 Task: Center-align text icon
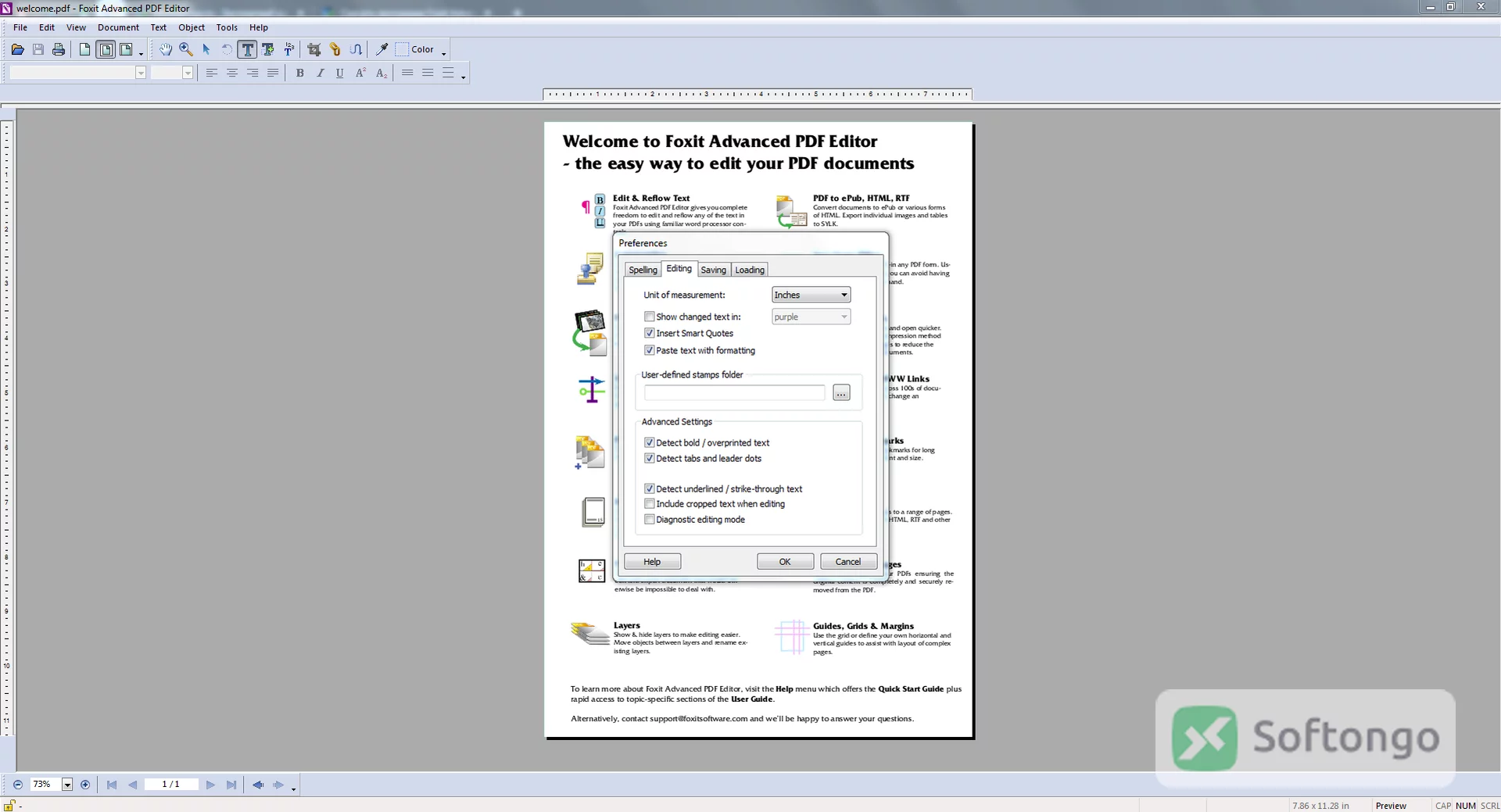(x=232, y=73)
